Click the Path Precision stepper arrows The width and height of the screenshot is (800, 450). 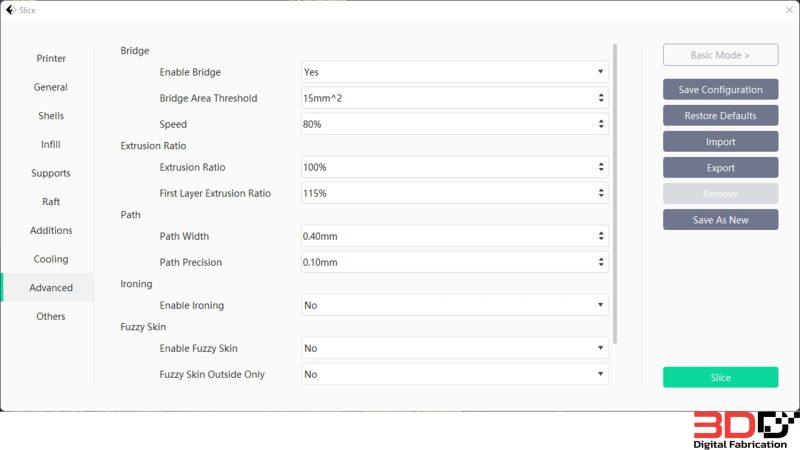(601, 262)
